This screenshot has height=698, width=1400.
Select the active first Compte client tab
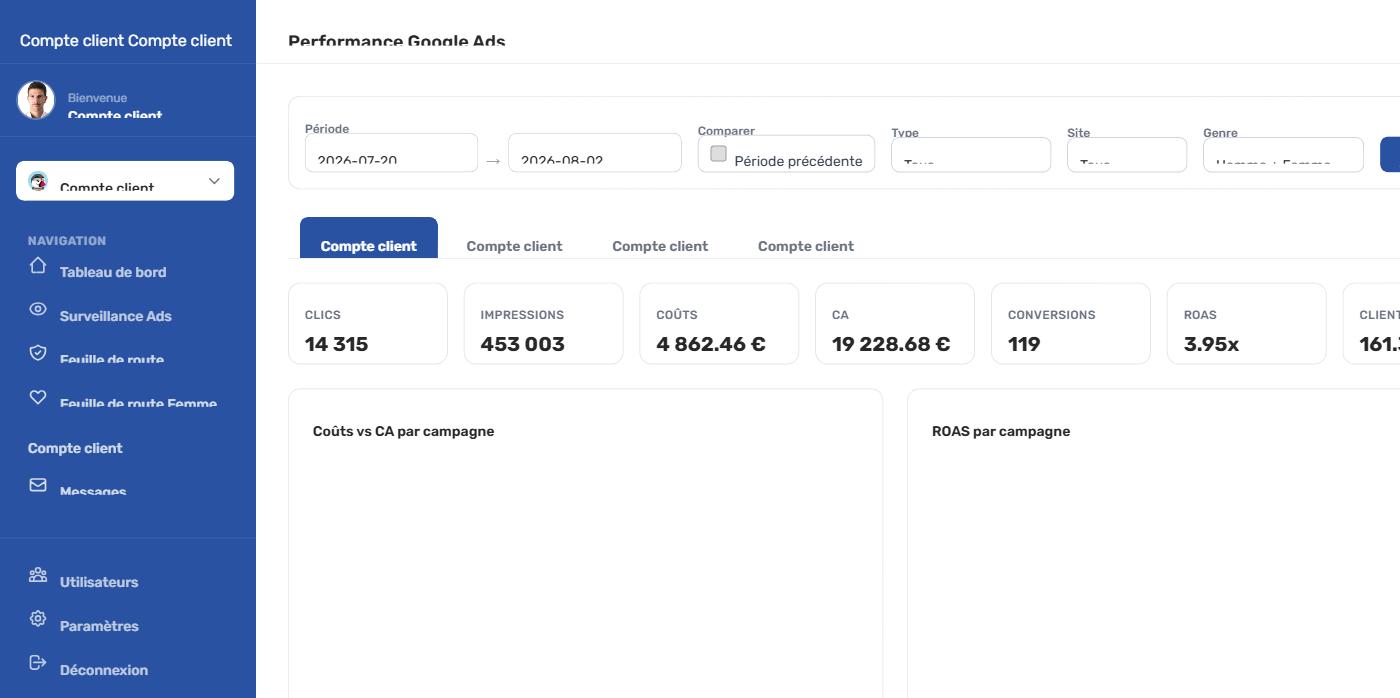click(369, 238)
